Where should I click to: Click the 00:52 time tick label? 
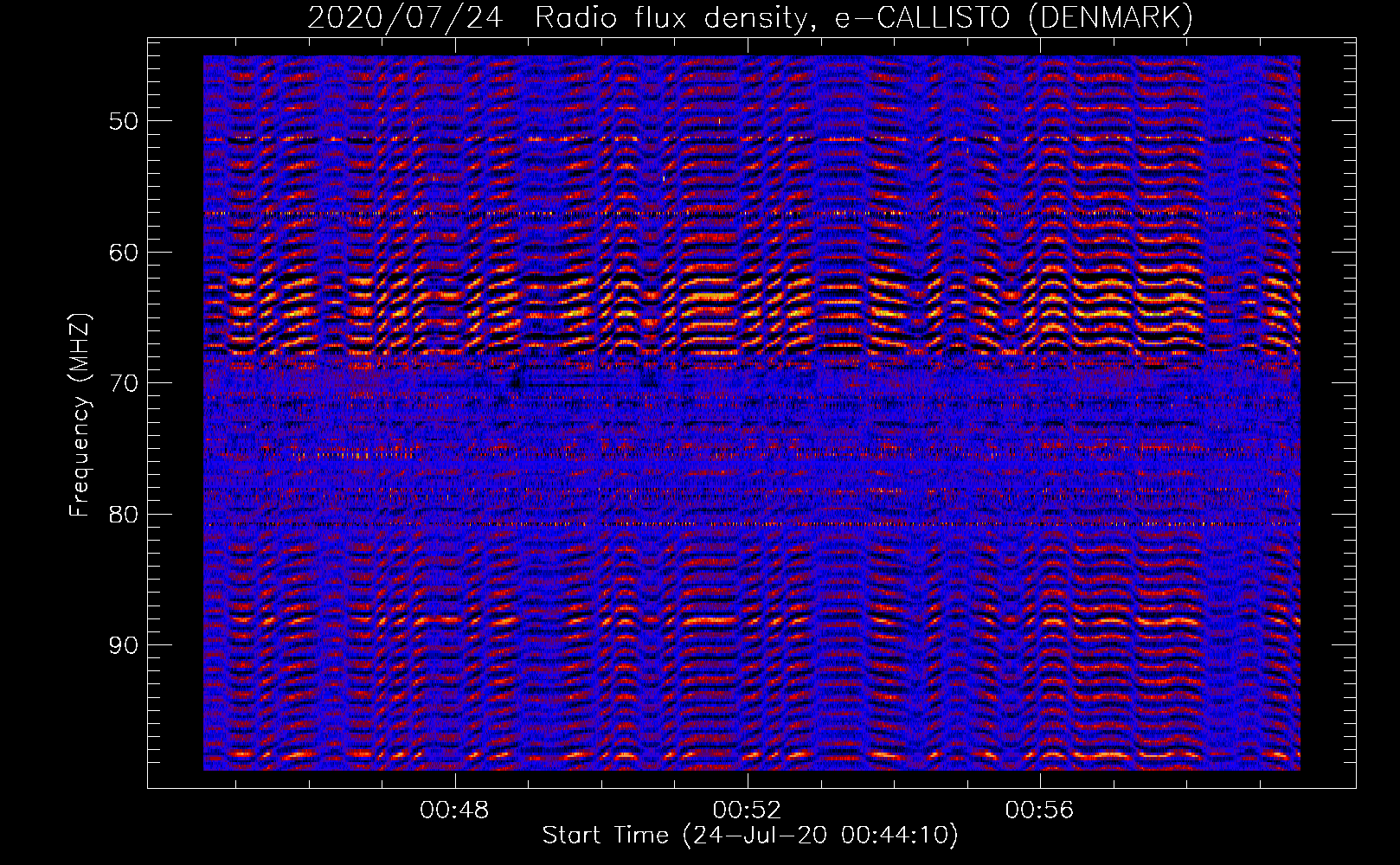pyautogui.click(x=747, y=810)
